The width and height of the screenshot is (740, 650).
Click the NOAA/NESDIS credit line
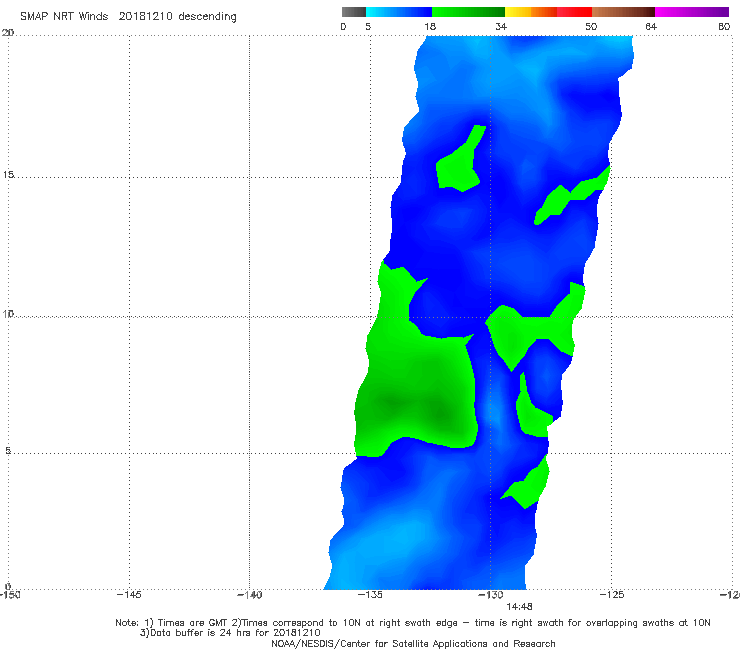(x=413, y=643)
